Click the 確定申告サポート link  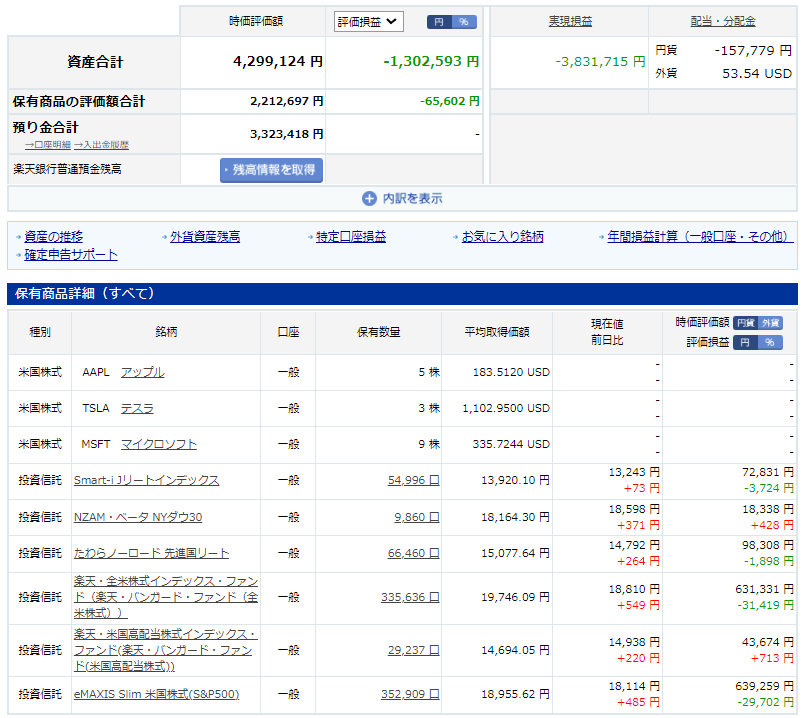71,255
